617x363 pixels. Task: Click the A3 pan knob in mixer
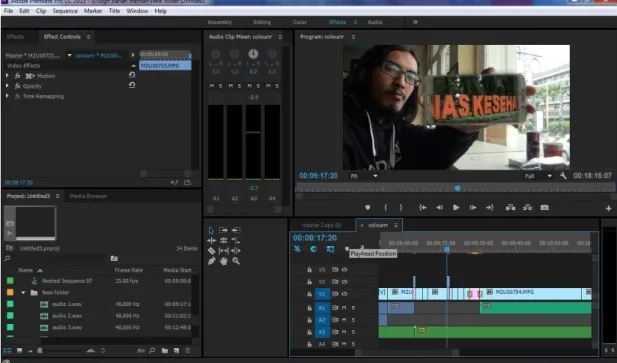click(x=253, y=54)
